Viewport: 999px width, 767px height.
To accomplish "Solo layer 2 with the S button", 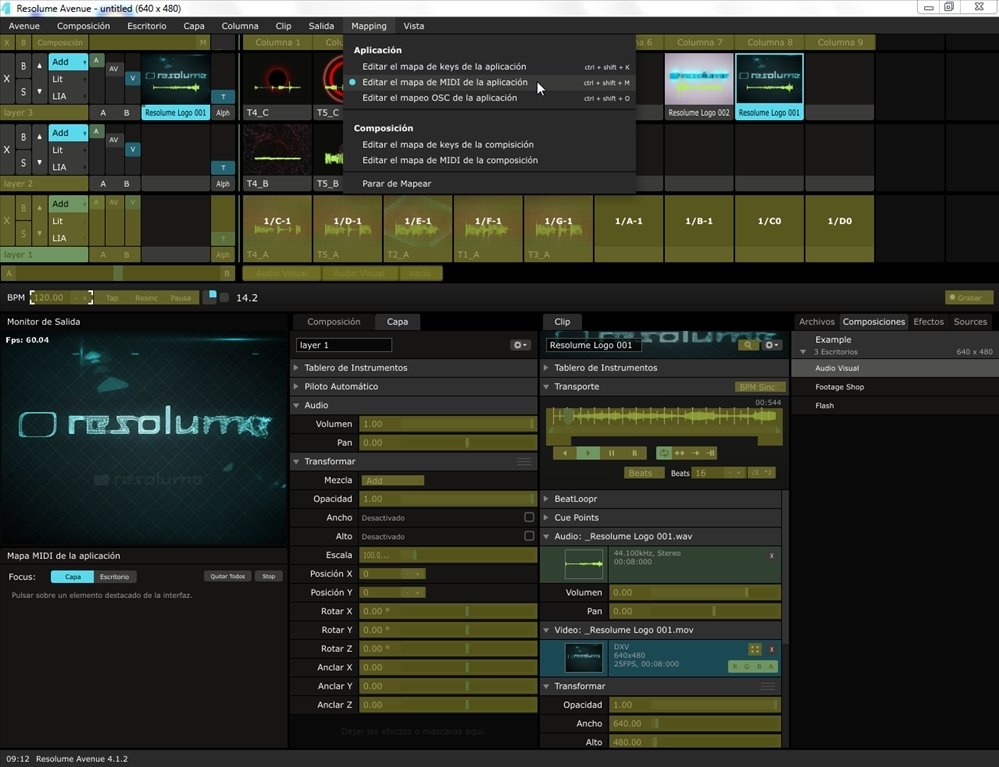I will [24, 162].
